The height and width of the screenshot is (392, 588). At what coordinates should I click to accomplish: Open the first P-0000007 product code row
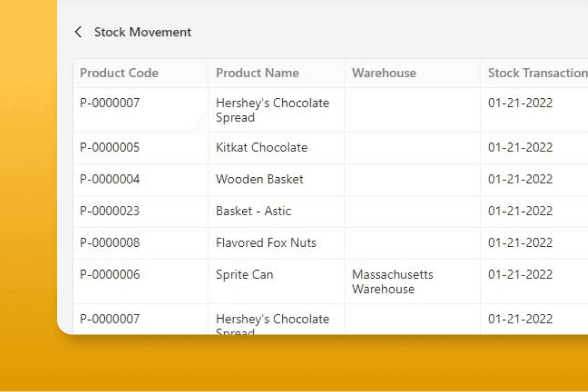tap(110, 103)
